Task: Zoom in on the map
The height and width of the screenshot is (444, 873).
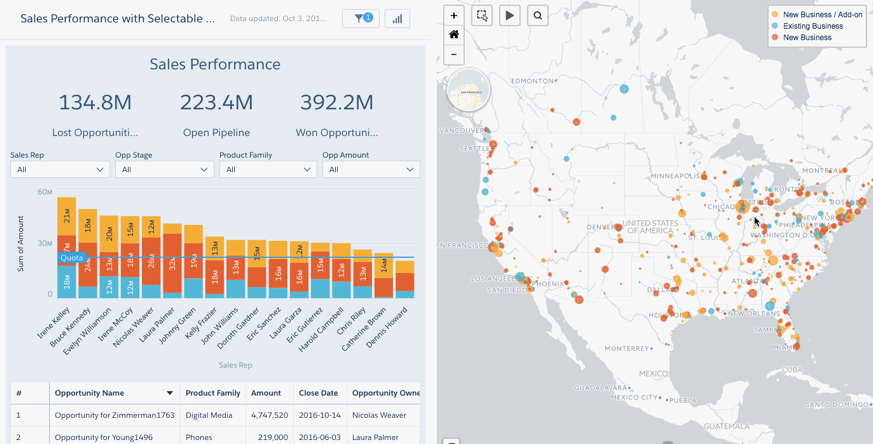Action: [454, 16]
